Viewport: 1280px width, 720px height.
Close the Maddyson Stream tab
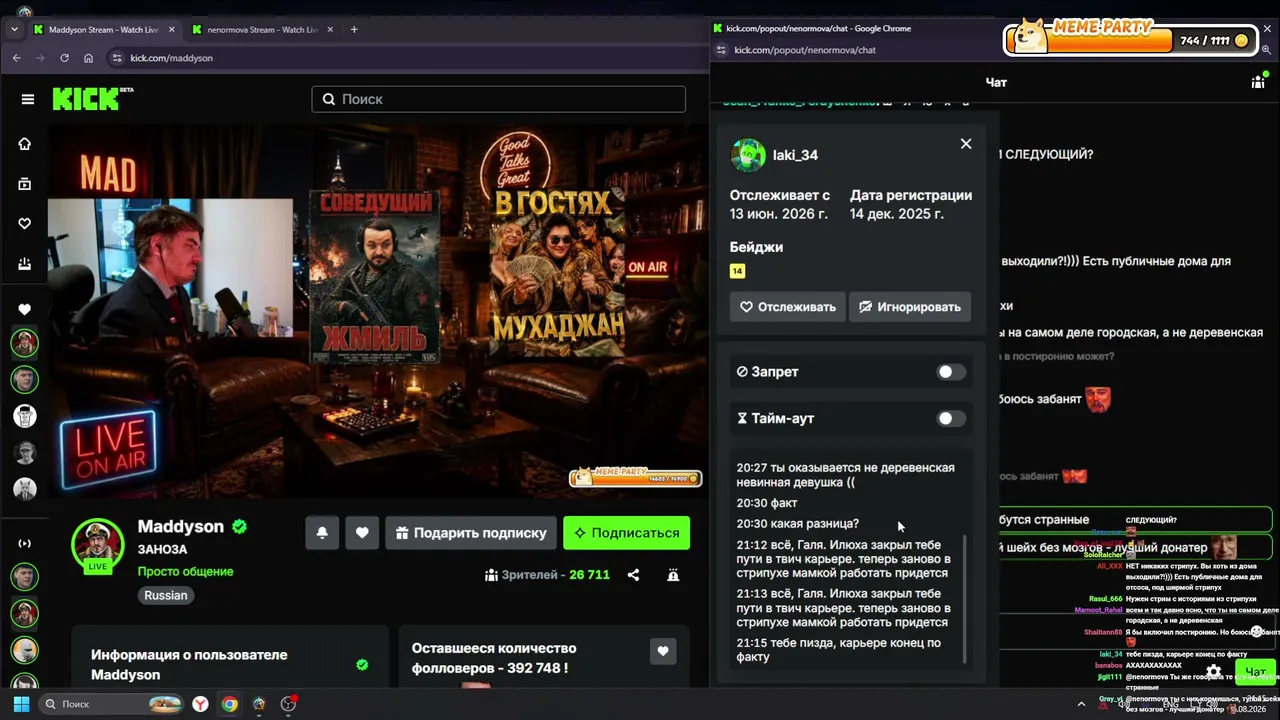[x=171, y=30]
